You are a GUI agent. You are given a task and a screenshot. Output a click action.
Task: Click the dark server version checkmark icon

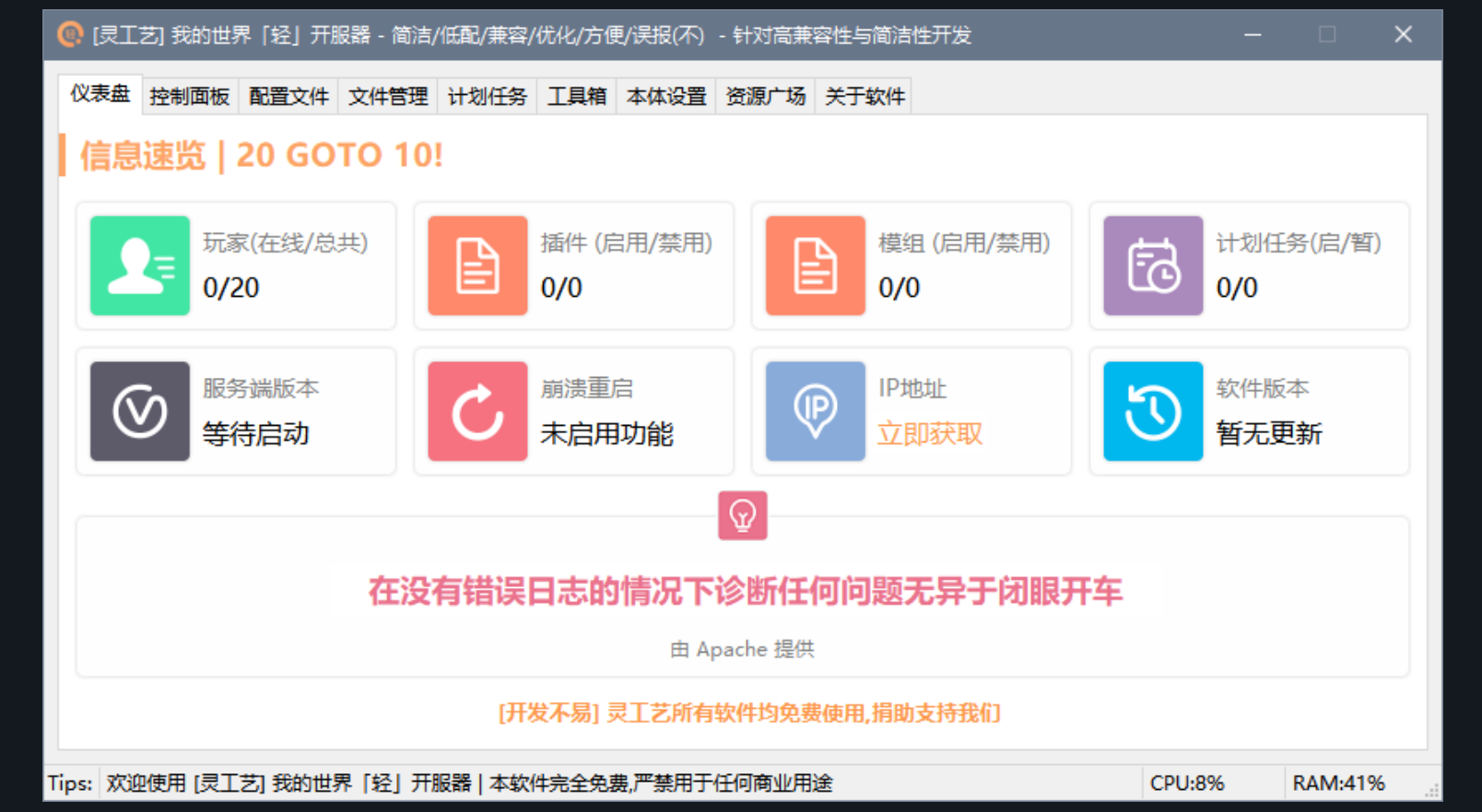click(x=140, y=411)
